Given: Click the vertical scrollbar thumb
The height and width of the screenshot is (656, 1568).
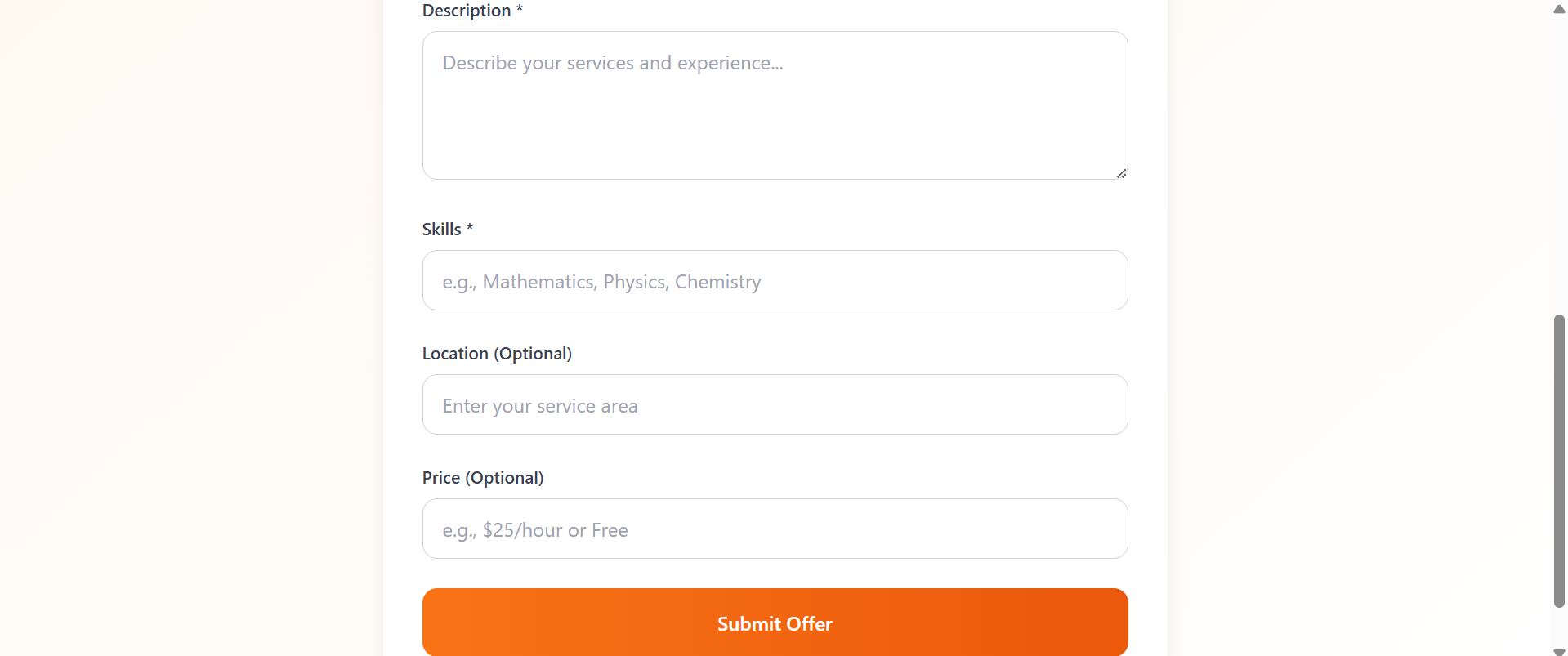Looking at the screenshot, I should coord(1559,462).
